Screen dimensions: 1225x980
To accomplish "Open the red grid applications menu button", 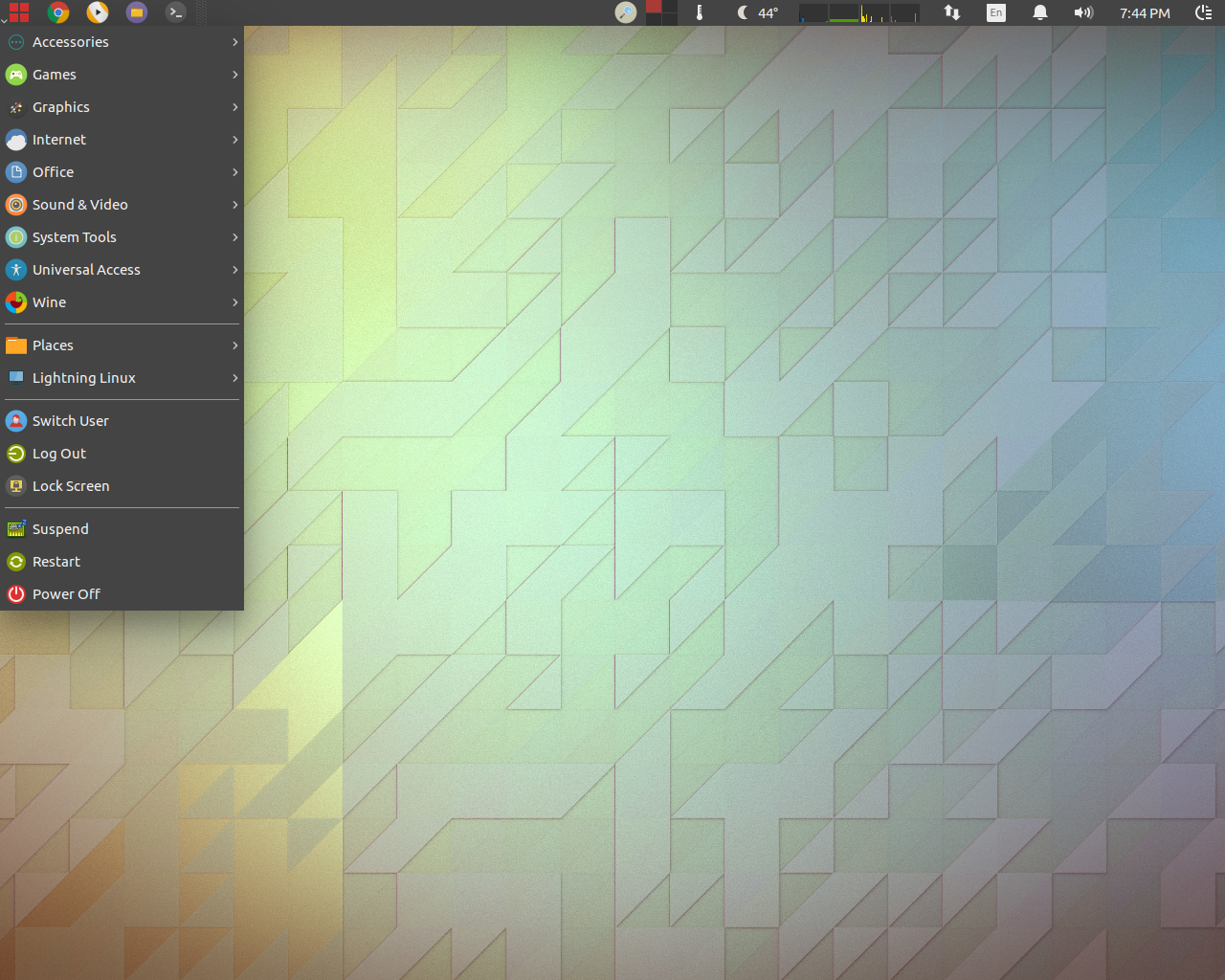I will coord(18,12).
